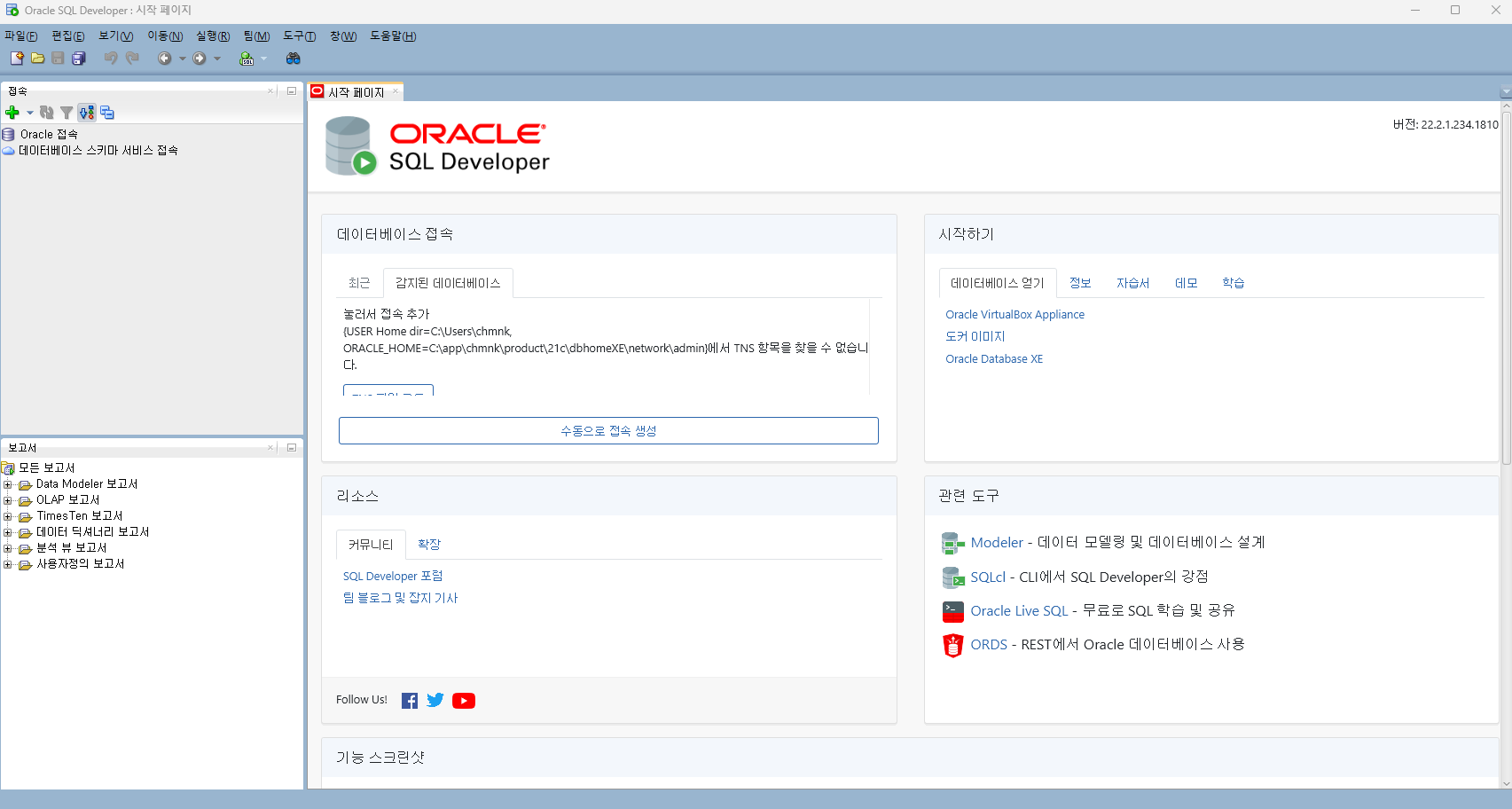Close the 시작 페이지 tab
This screenshot has height=809, width=1512.
click(396, 91)
